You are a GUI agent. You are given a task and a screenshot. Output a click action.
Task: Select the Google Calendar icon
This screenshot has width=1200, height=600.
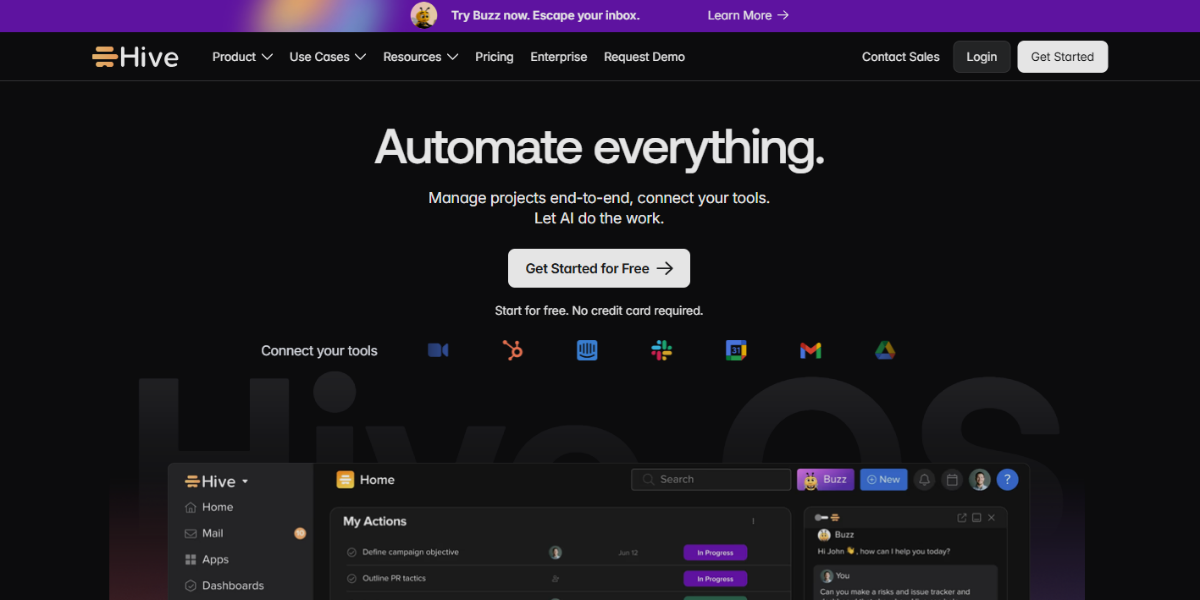[x=736, y=350]
